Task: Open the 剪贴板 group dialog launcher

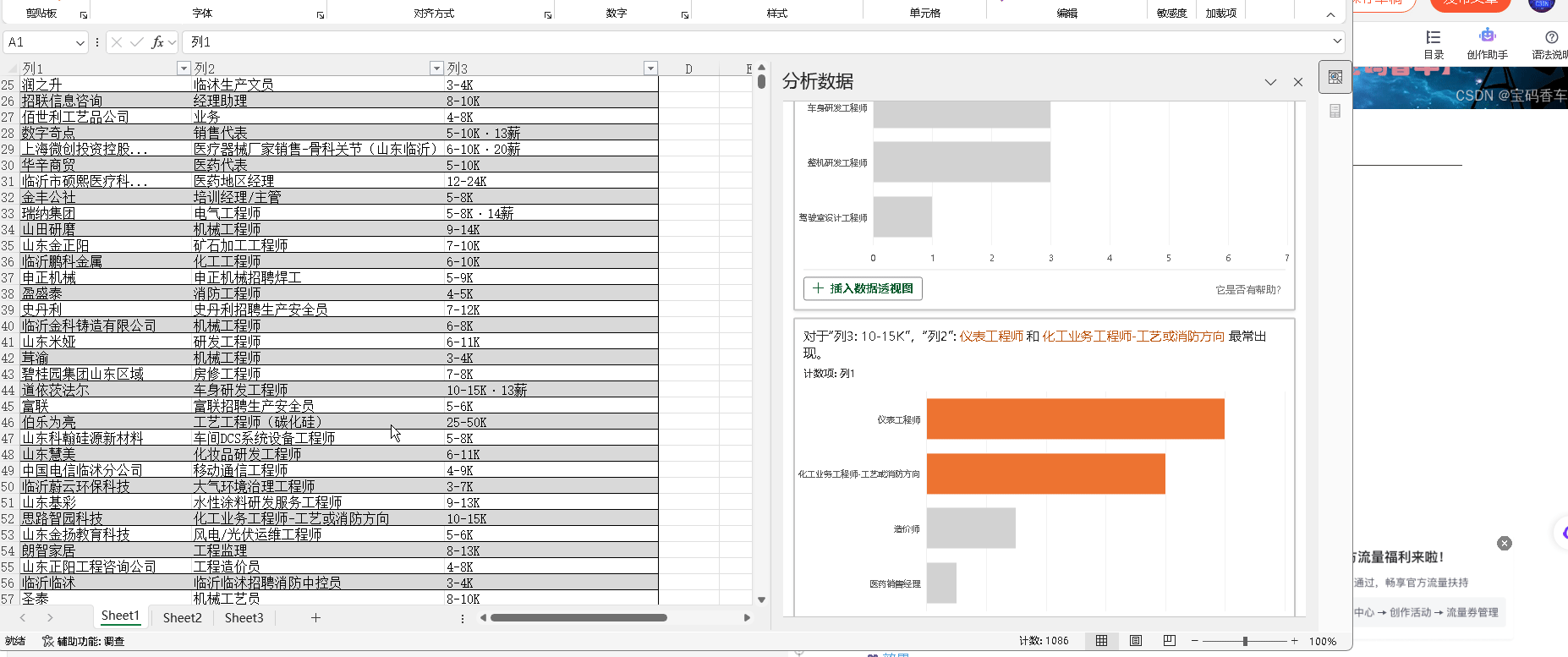Action: tap(83, 15)
